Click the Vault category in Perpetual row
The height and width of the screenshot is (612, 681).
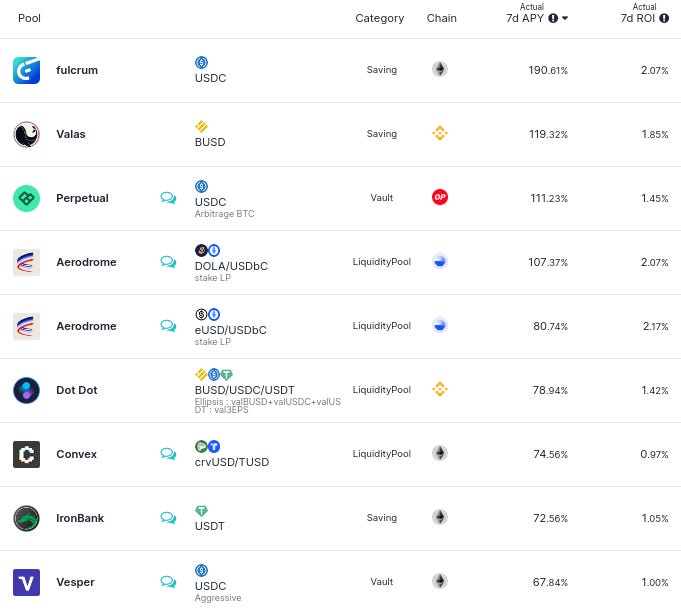coord(382,198)
